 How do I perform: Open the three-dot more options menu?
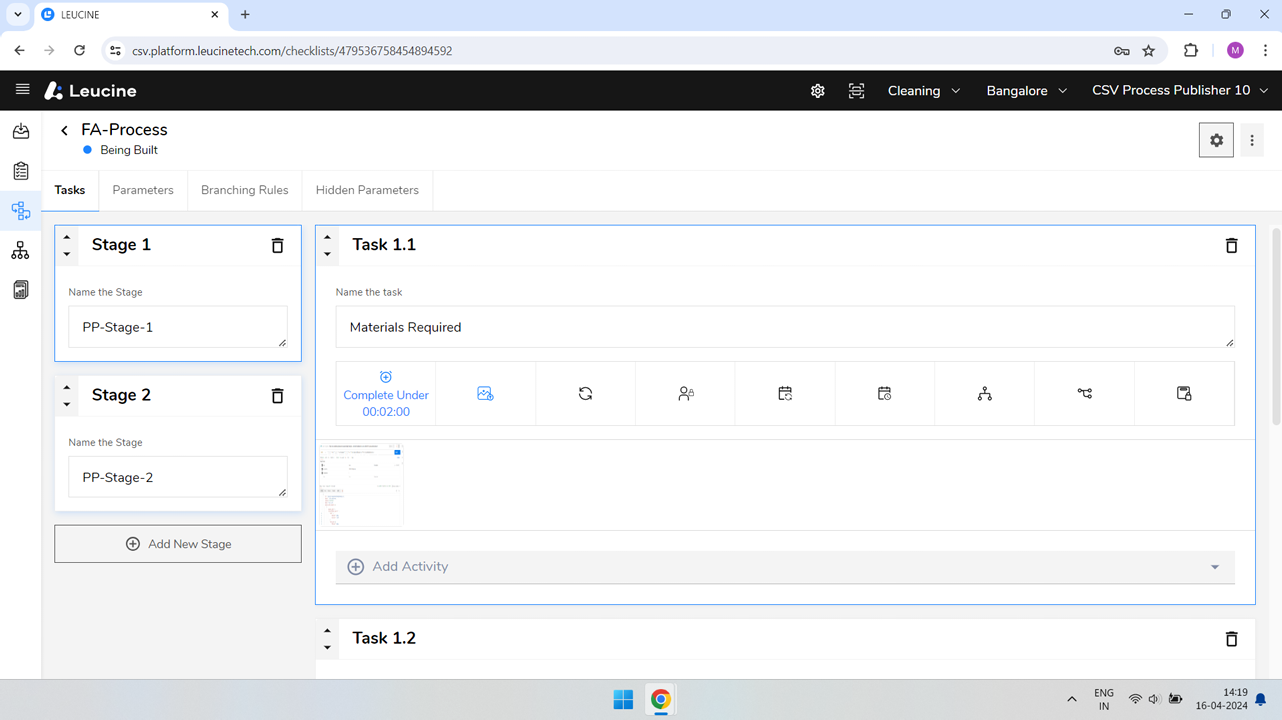(x=1252, y=141)
